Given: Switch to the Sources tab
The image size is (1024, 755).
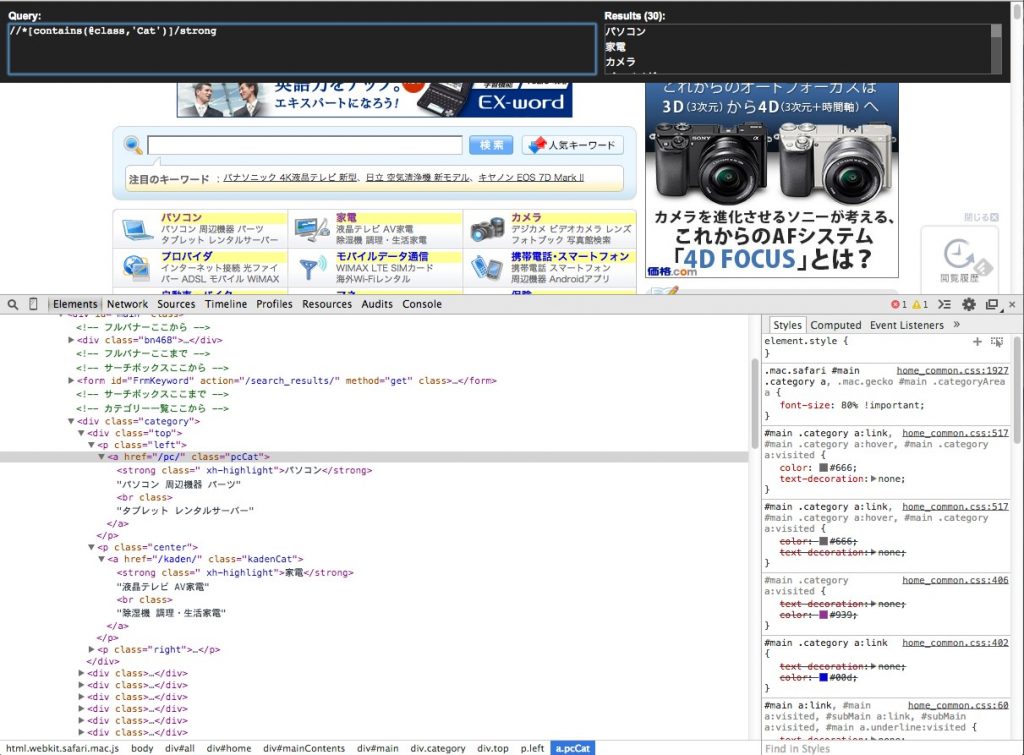Looking at the screenshot, I should point(176,304).
